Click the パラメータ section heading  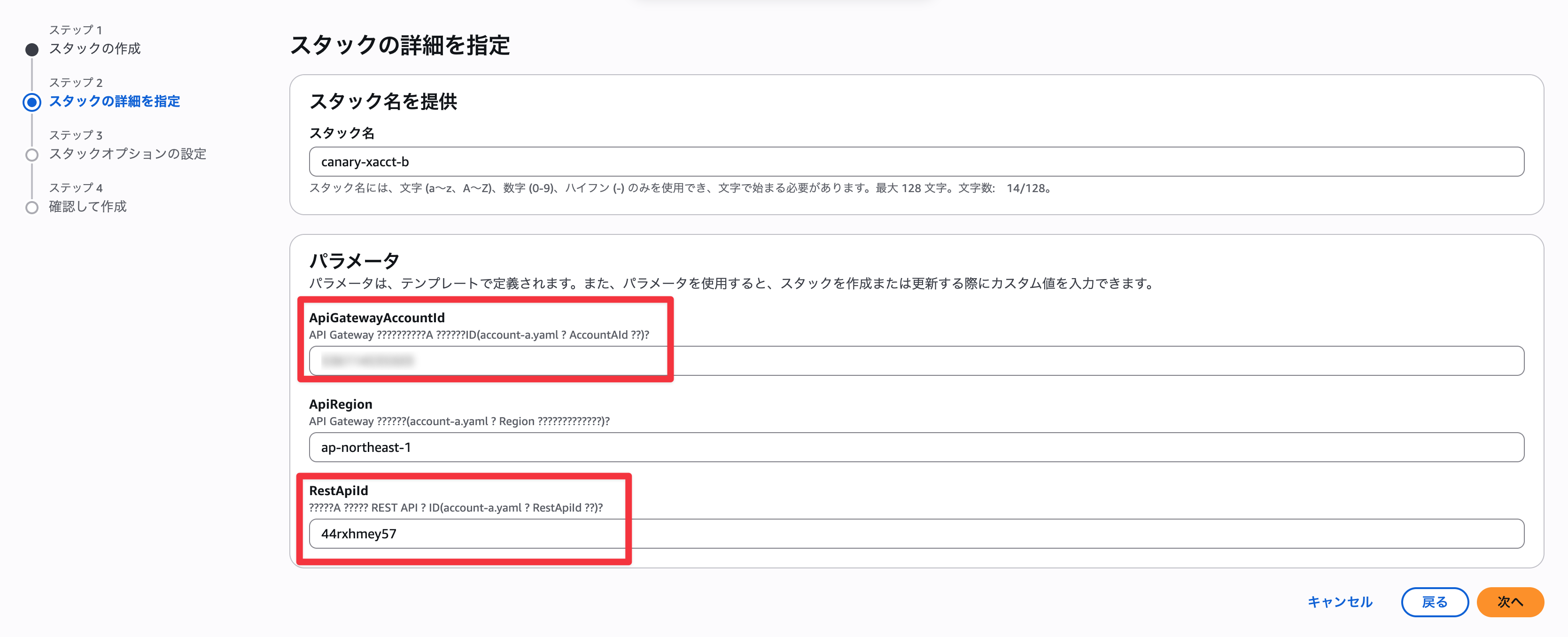tap(354, 261)
